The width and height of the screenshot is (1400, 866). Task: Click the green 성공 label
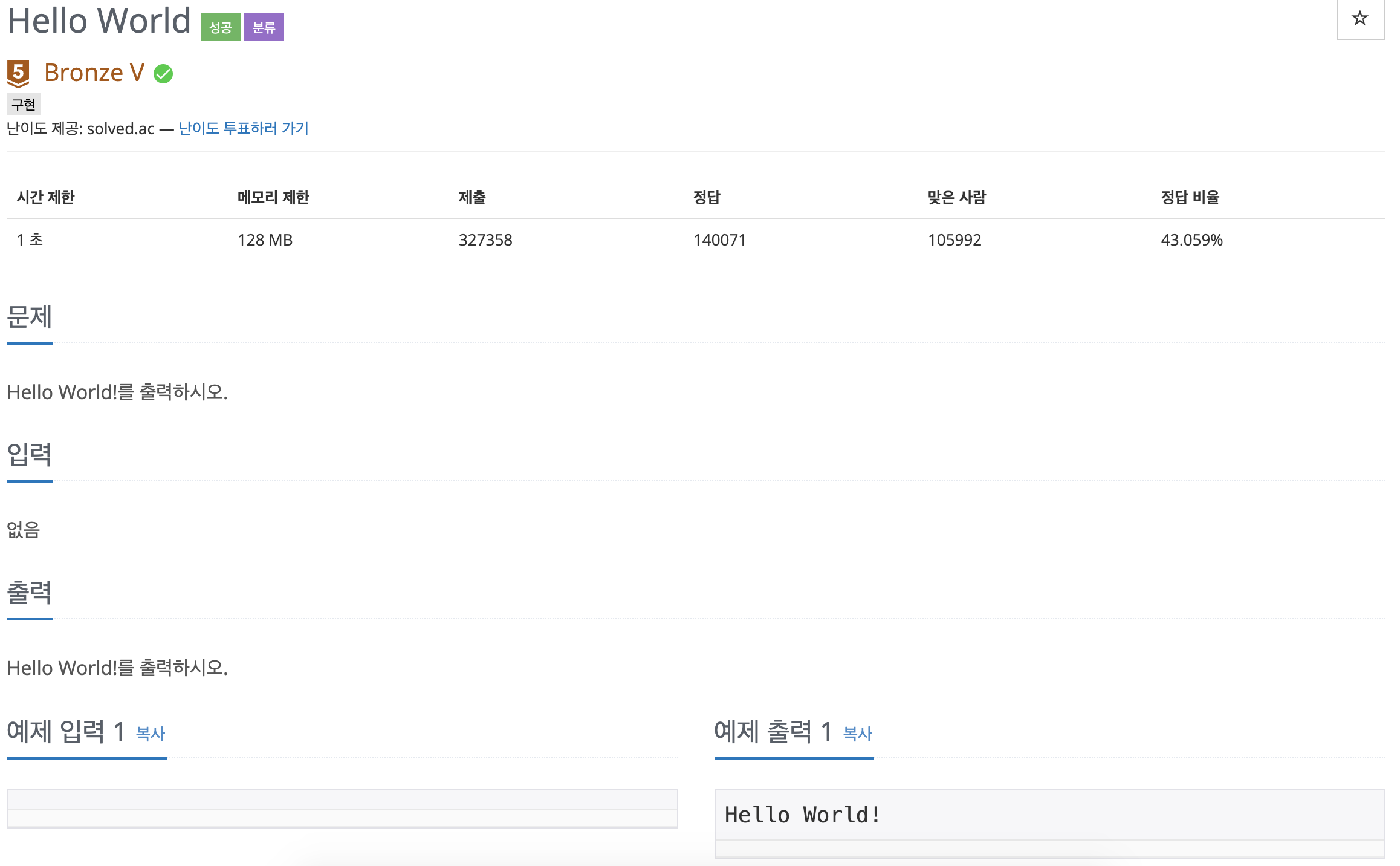click(x=220, y=27)
